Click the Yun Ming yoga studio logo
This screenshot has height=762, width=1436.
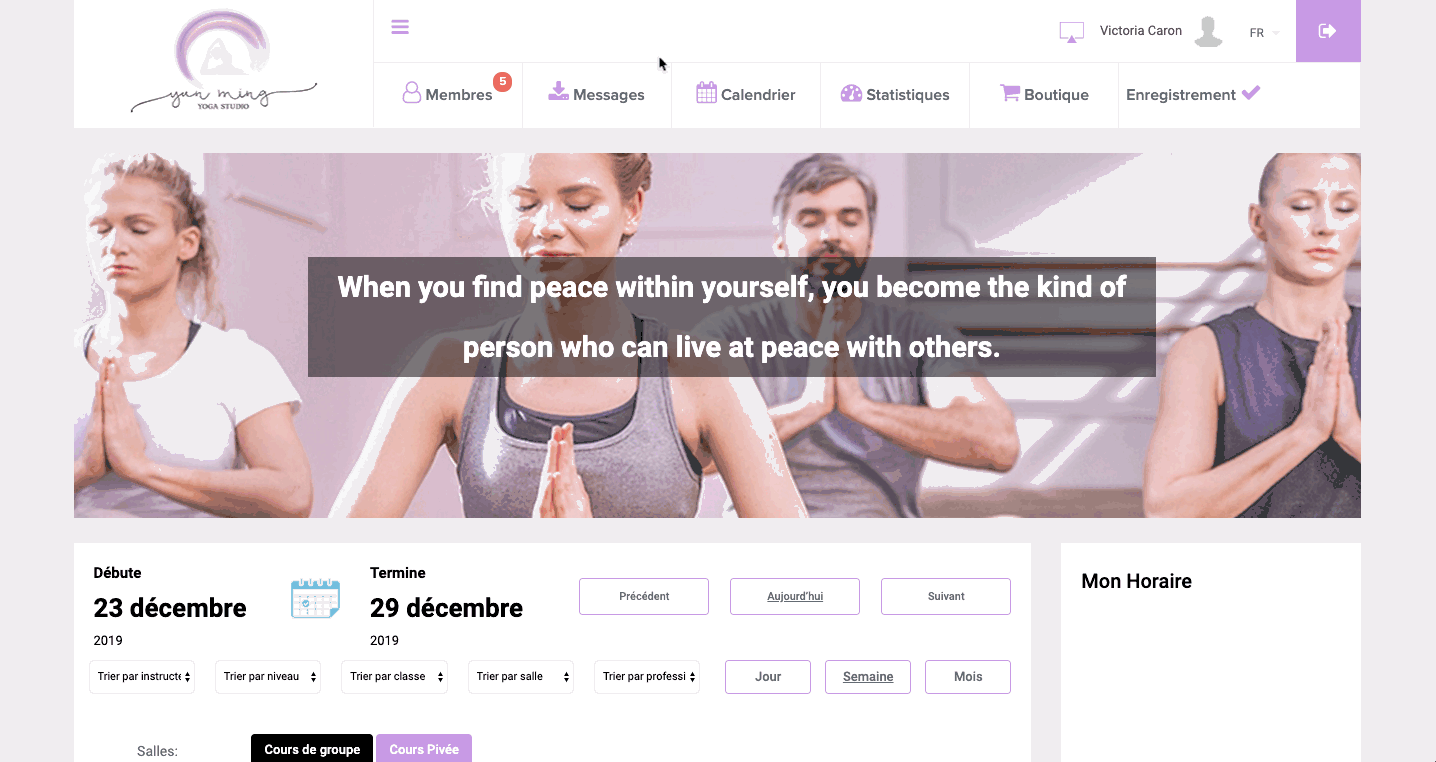point(224,62)
